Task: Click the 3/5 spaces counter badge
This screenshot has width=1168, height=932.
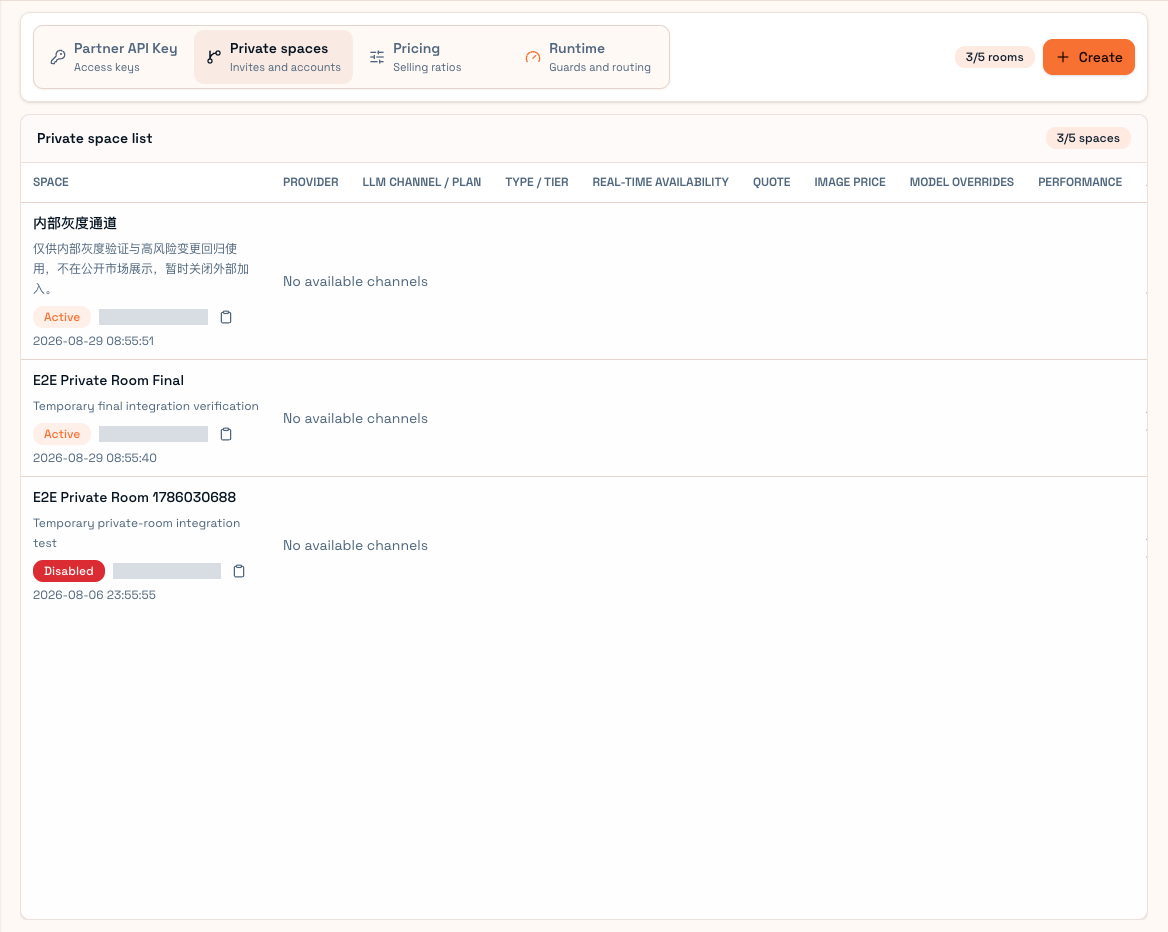Action: pos(1088,139)
